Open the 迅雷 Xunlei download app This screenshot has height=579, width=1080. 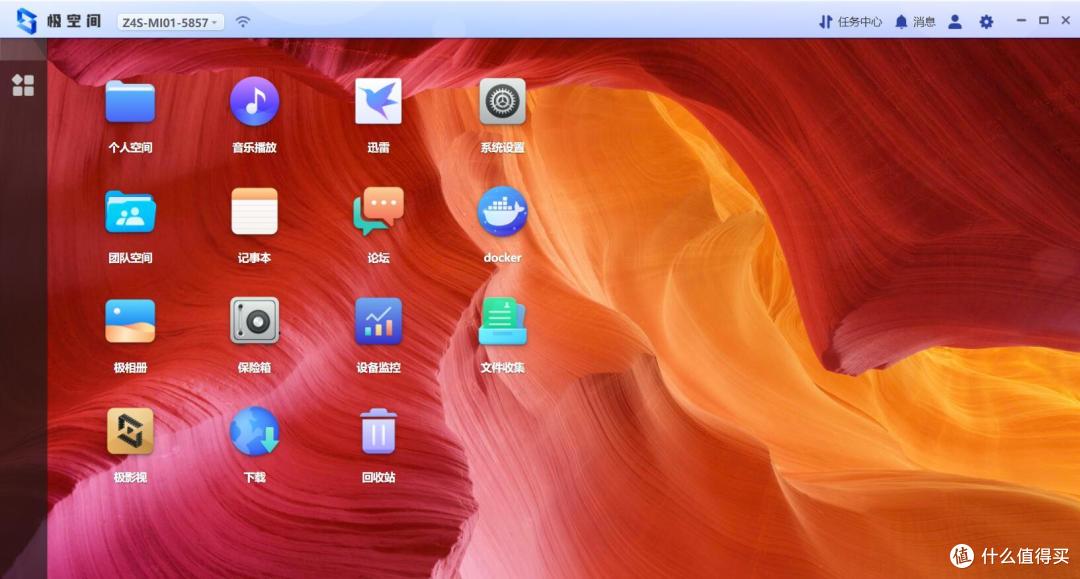378,101
